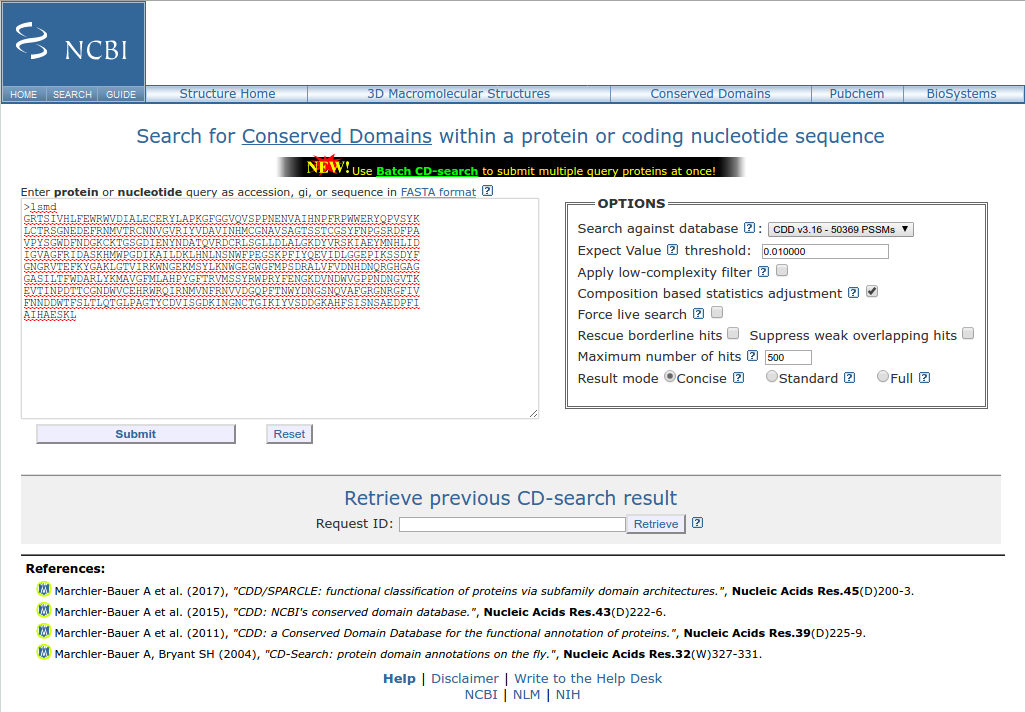The width and height of the screenshot is (1025, 712).
Task: Open Pubchem tab
Action: click(856, 93)
